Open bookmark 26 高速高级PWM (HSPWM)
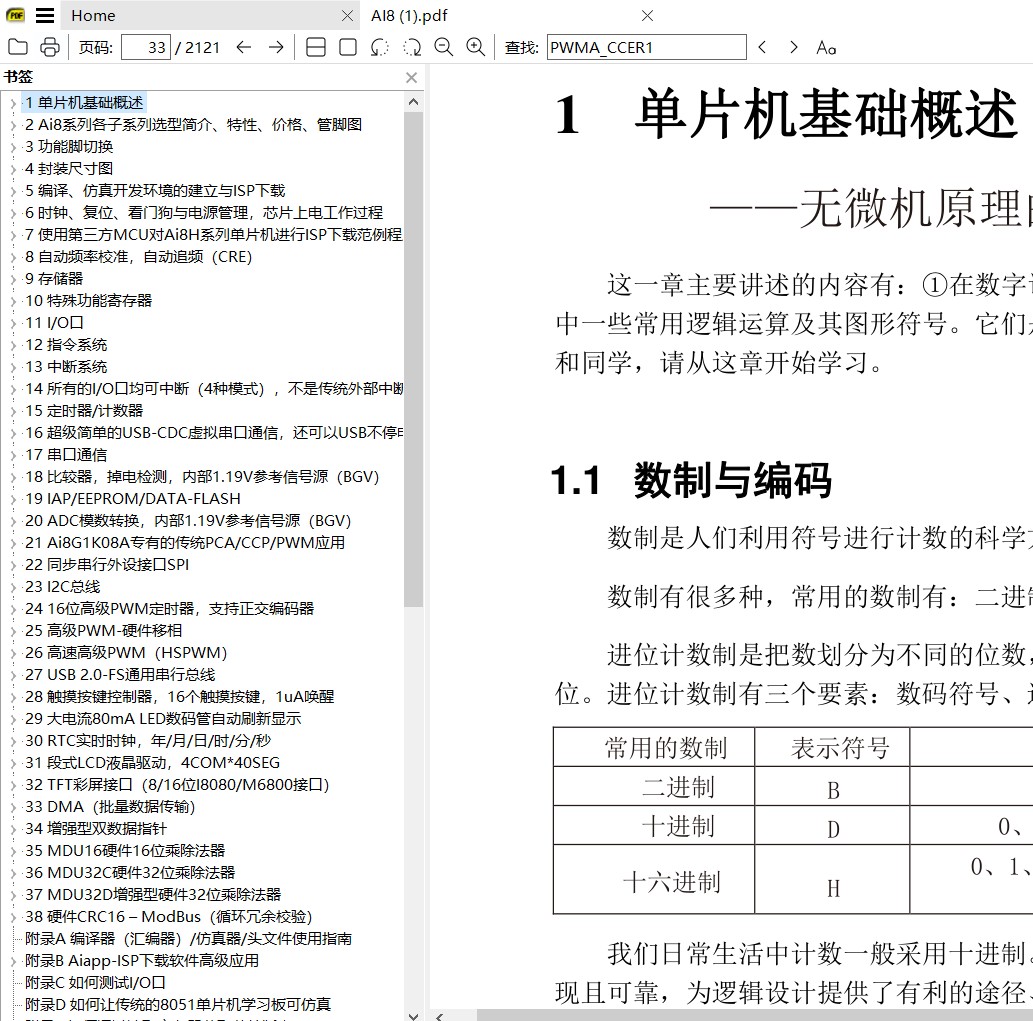Viewport: 1033px width, 1021px height. pos(126,653)
